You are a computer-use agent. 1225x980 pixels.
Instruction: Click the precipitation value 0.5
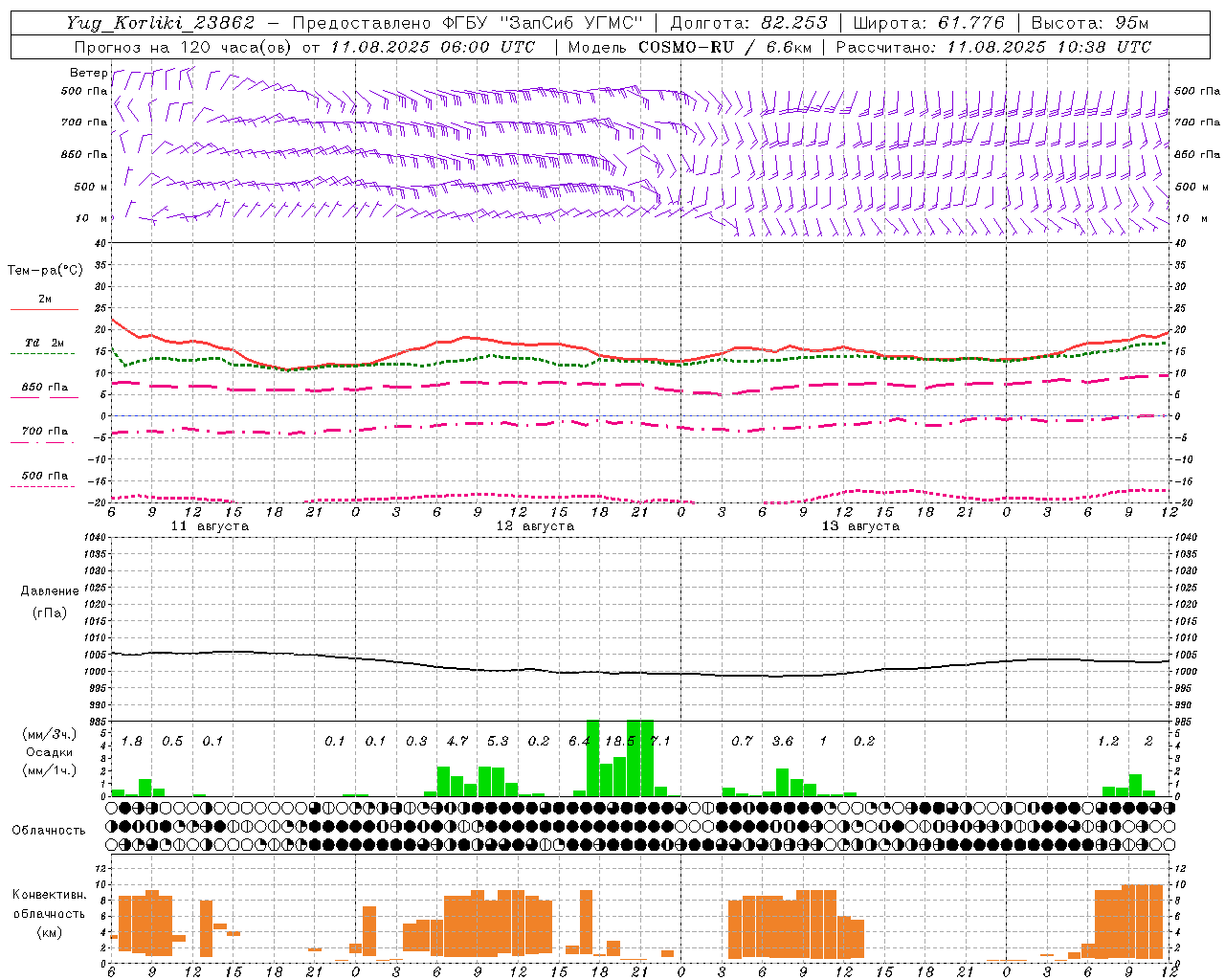pos(172,741)
